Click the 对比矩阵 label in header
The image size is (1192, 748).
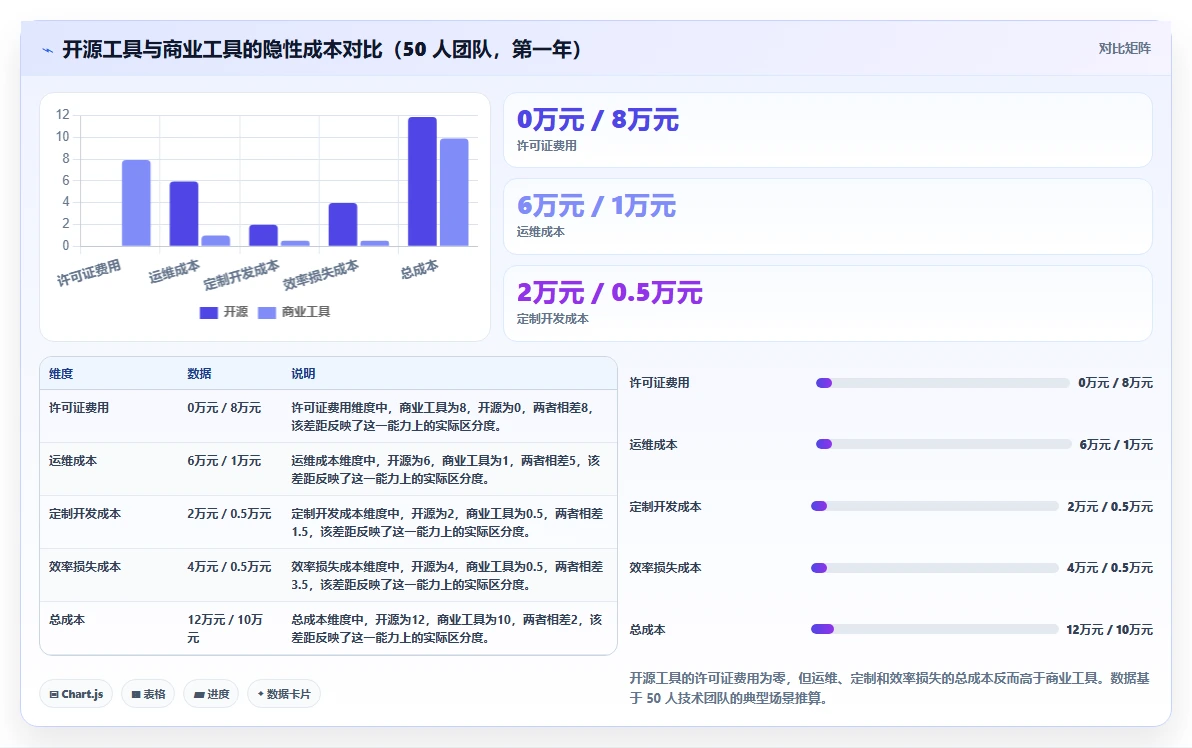pos(1124,49)
